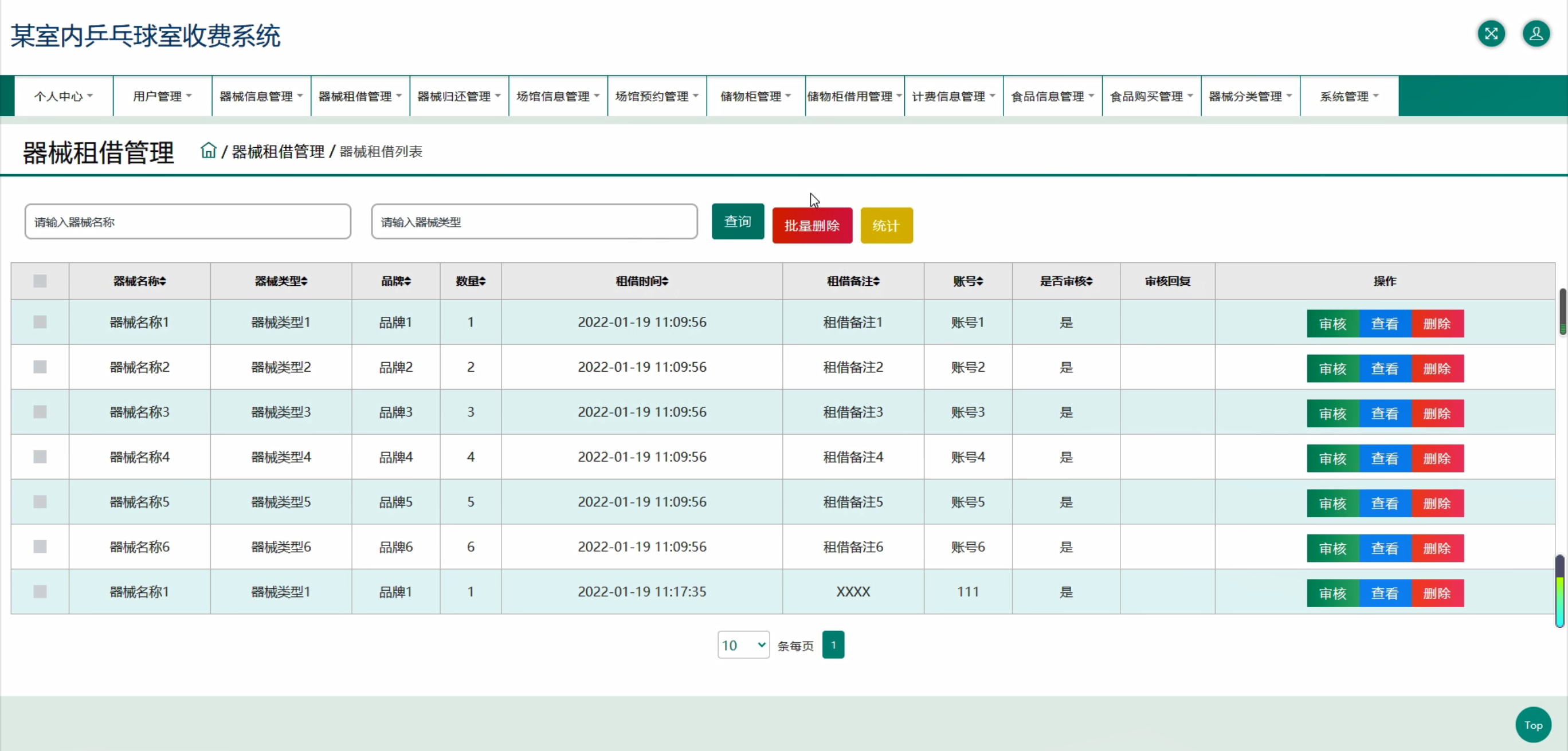Tick the select-all checkbox in table header
The width and height of the screenshot is (1568, 751).
(x=40, y=281)
